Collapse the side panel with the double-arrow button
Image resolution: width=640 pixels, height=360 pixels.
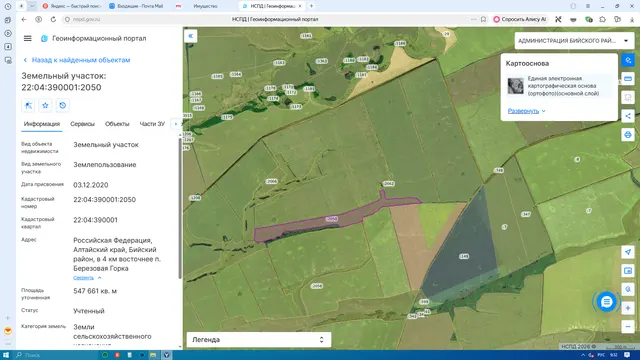191,36
